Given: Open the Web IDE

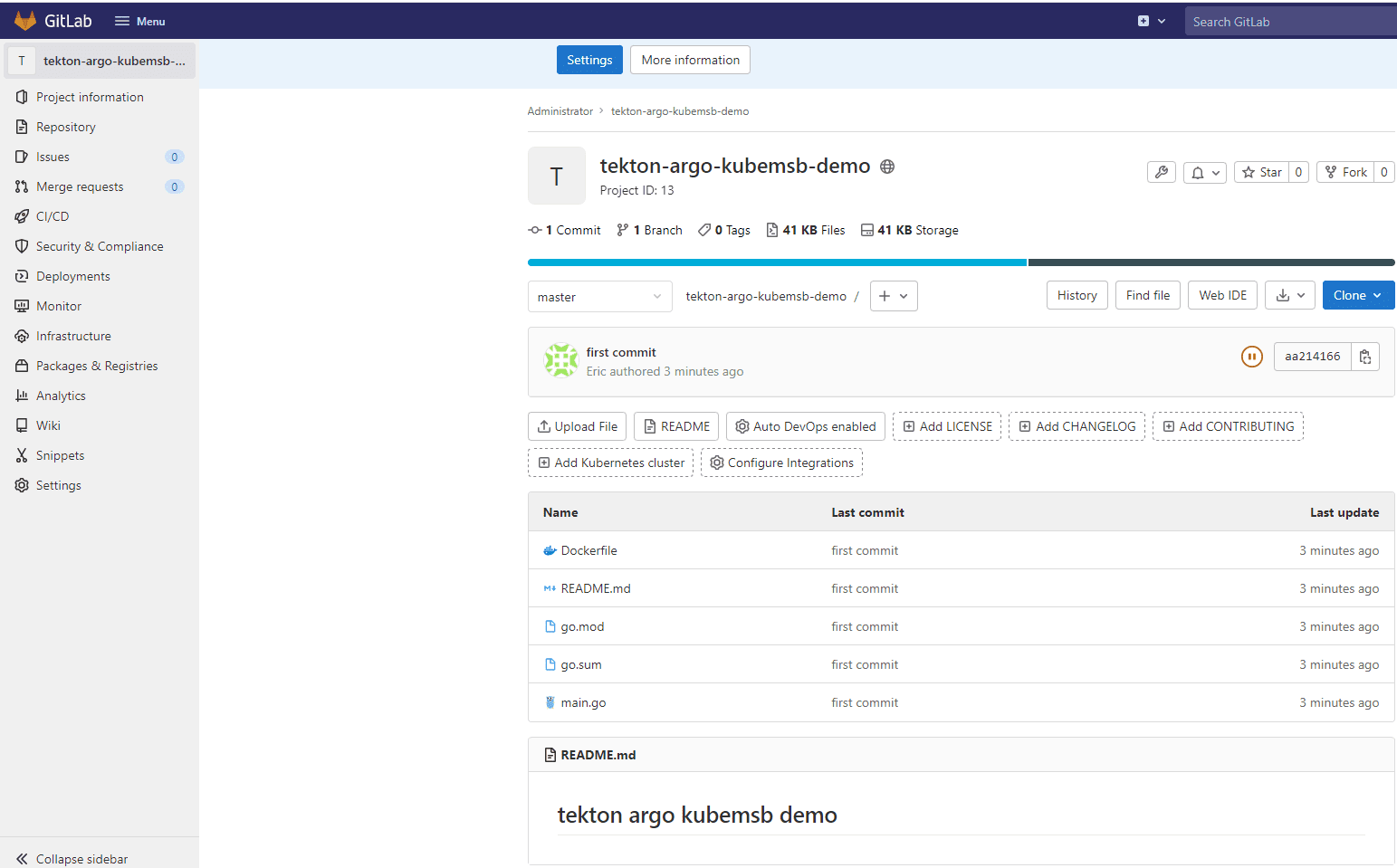Looking at the screenshot, I should coord(1223,295).
